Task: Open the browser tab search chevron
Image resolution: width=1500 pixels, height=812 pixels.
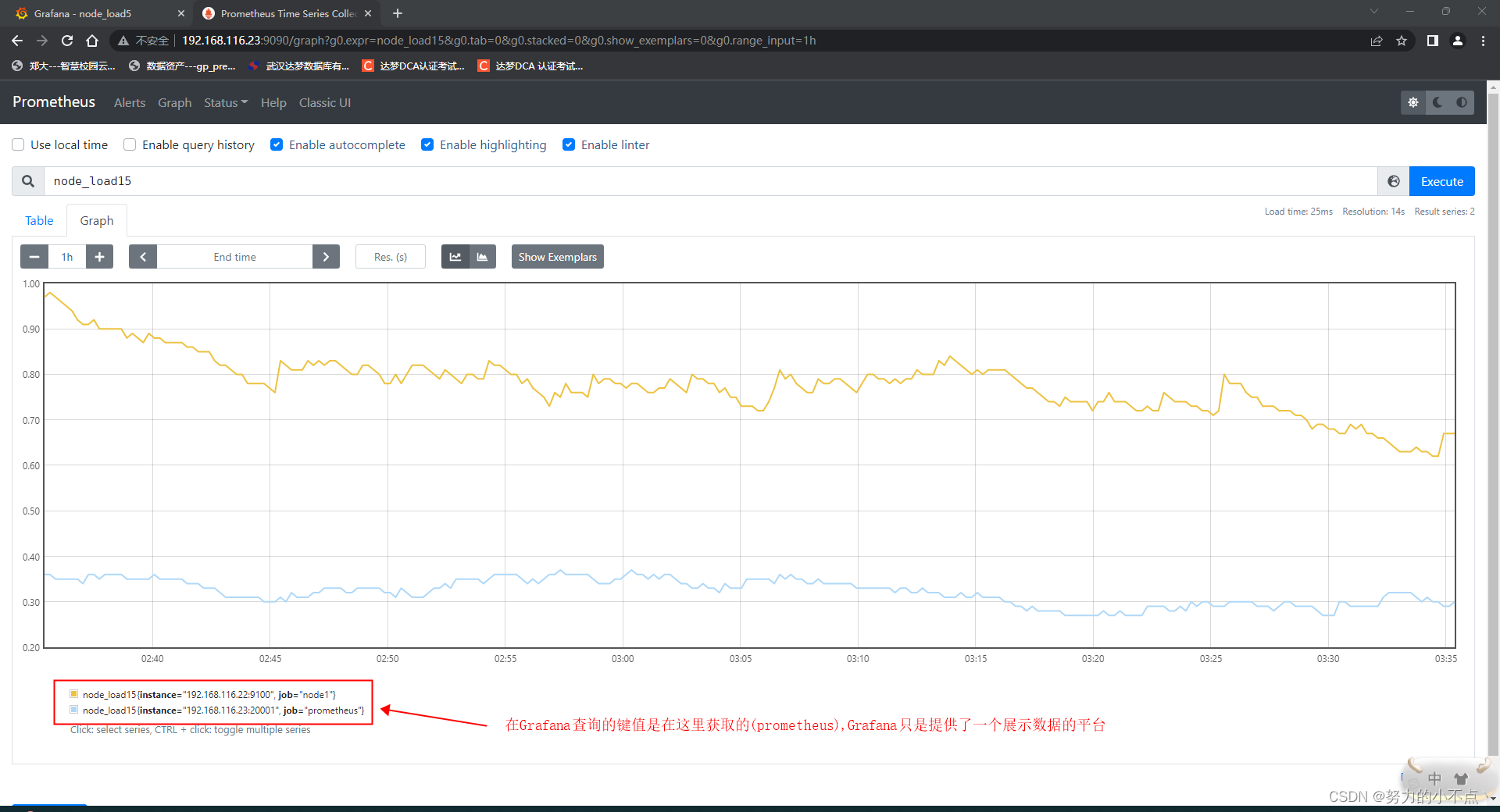Action: click(1373, 12)
